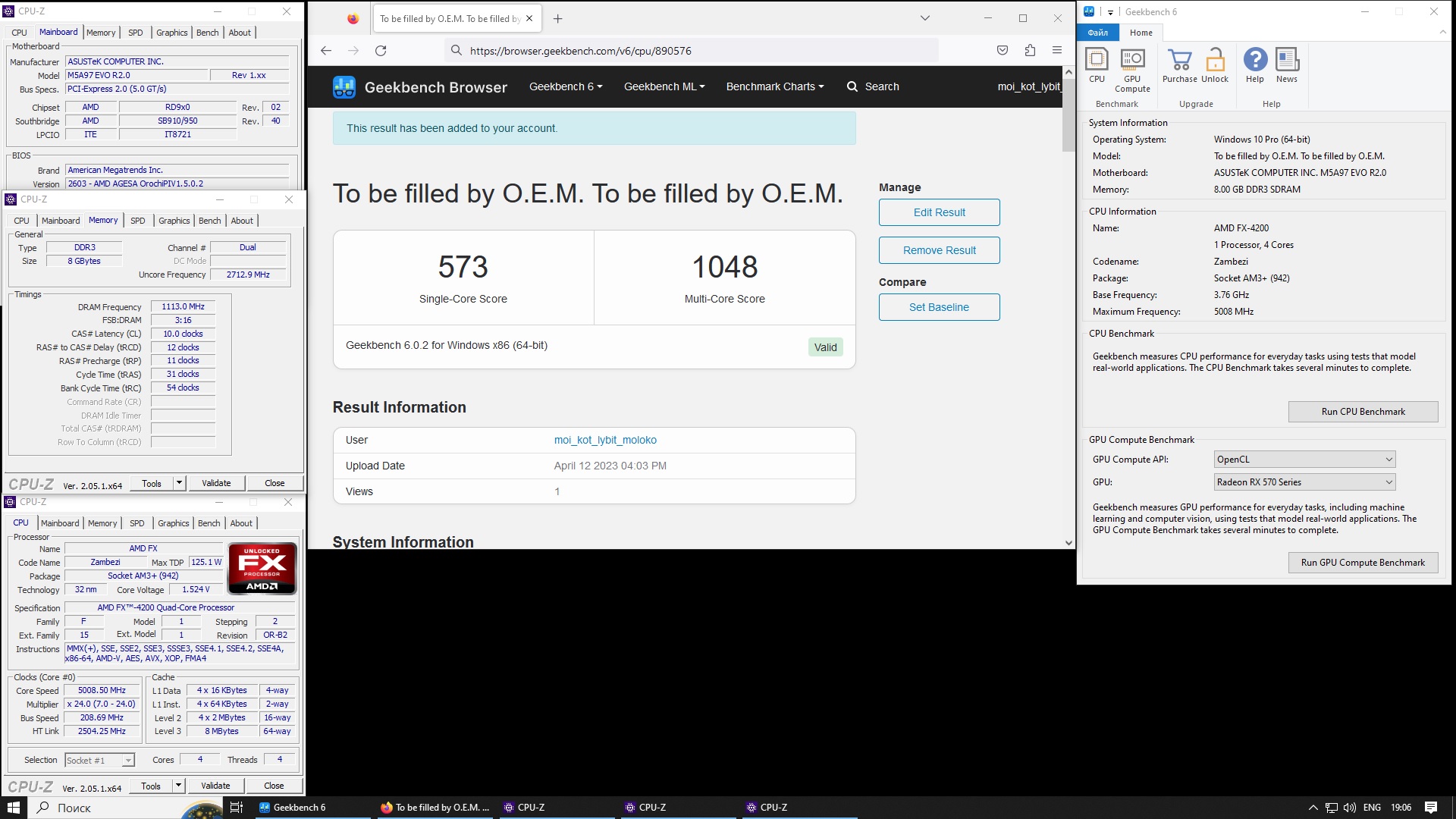The image size is (1456, 819).
Task: Click the Geekbench 6 taskbar button
Action: [312, 808]
